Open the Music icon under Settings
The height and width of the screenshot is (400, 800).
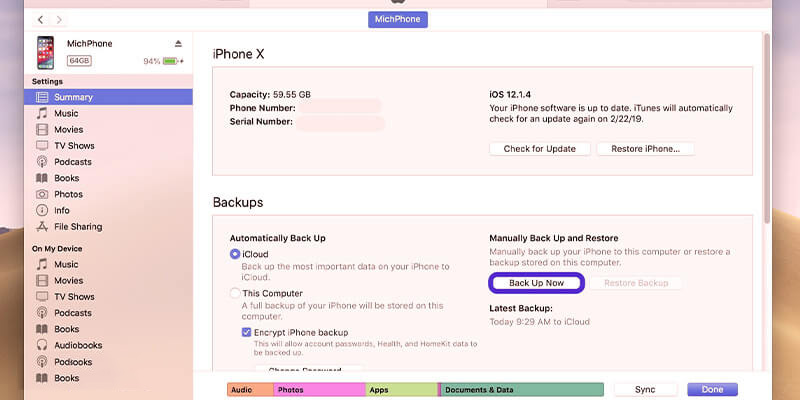42,113
